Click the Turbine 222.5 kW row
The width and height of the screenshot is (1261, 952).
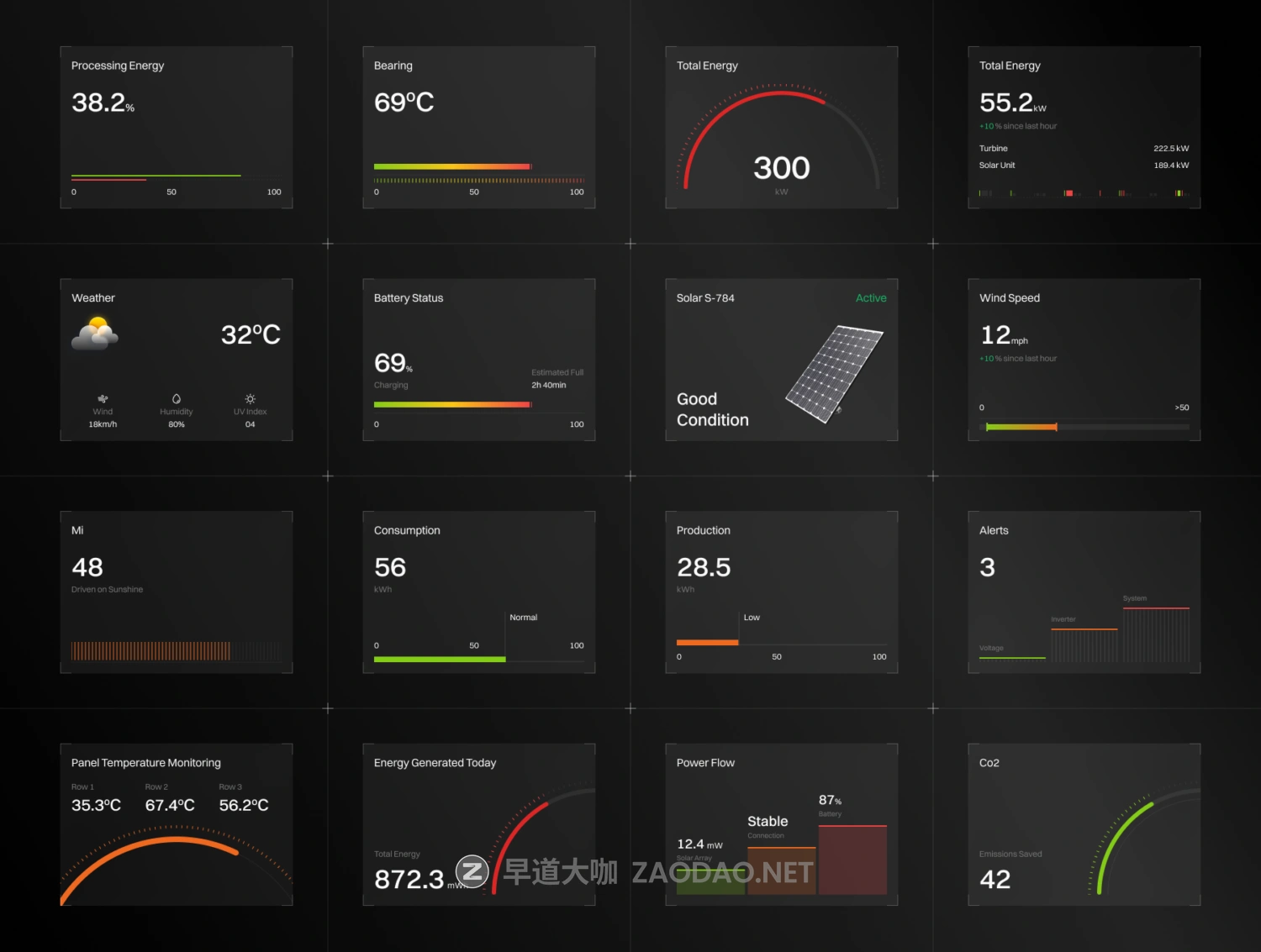(x=1084, y=149)
